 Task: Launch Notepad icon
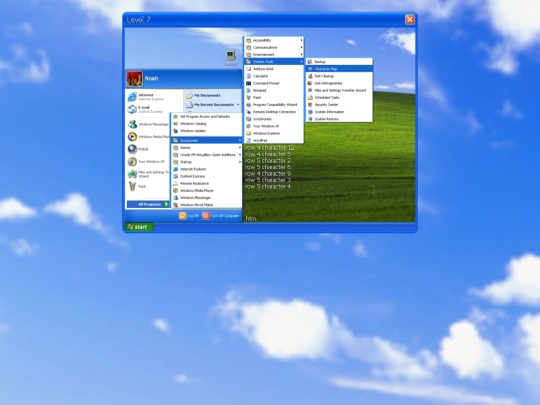coord(248,90)
